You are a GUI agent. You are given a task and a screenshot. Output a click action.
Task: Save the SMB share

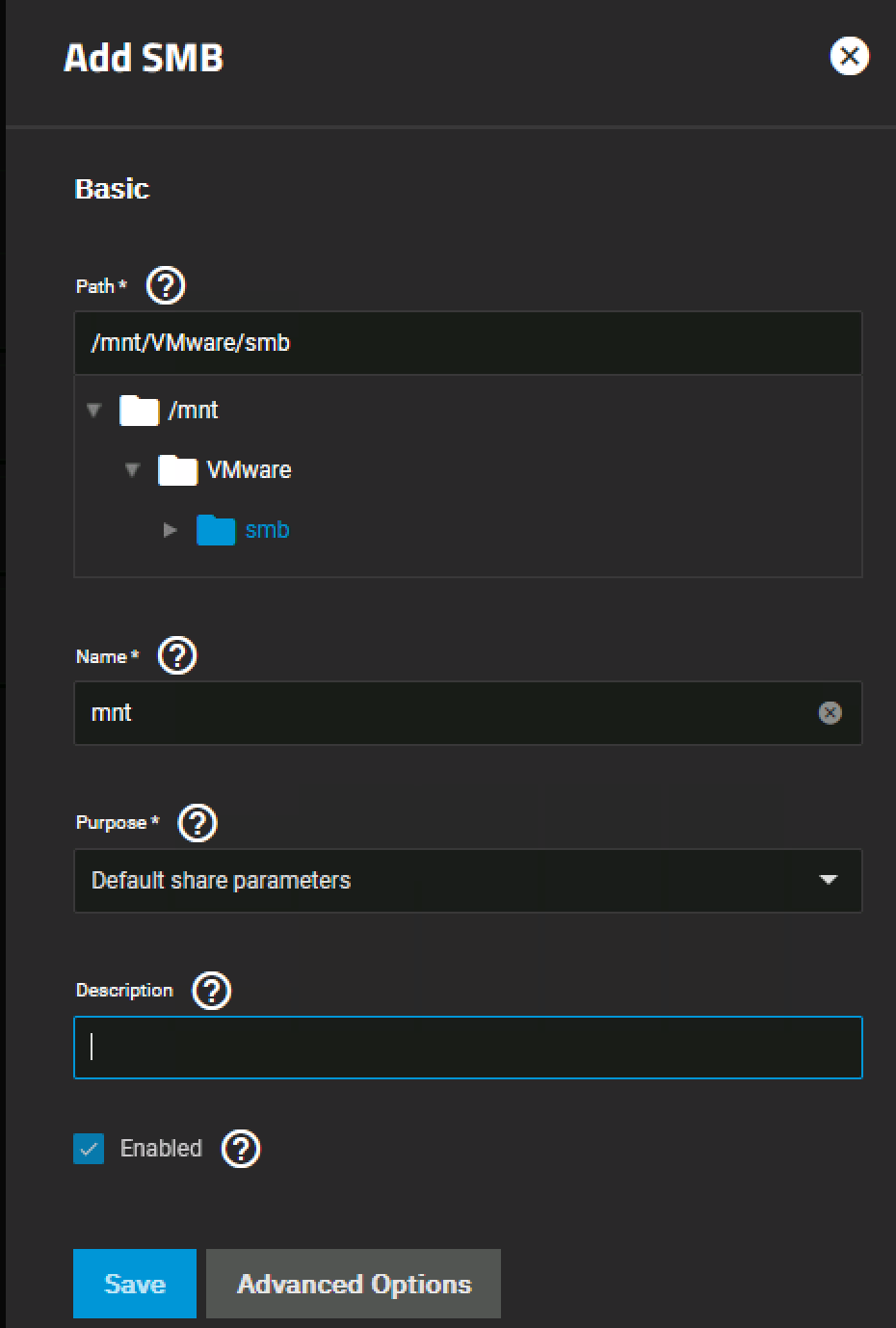click(135, 1284)
